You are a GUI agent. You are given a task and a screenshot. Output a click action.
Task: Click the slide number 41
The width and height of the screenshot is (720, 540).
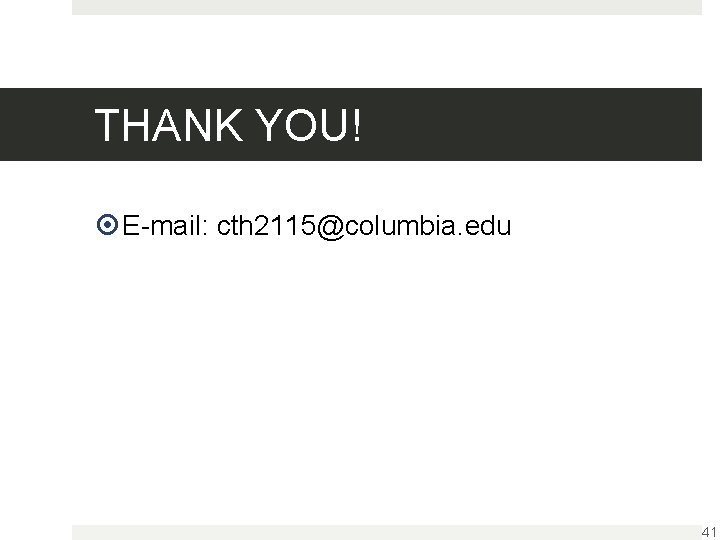coord(709,532)
